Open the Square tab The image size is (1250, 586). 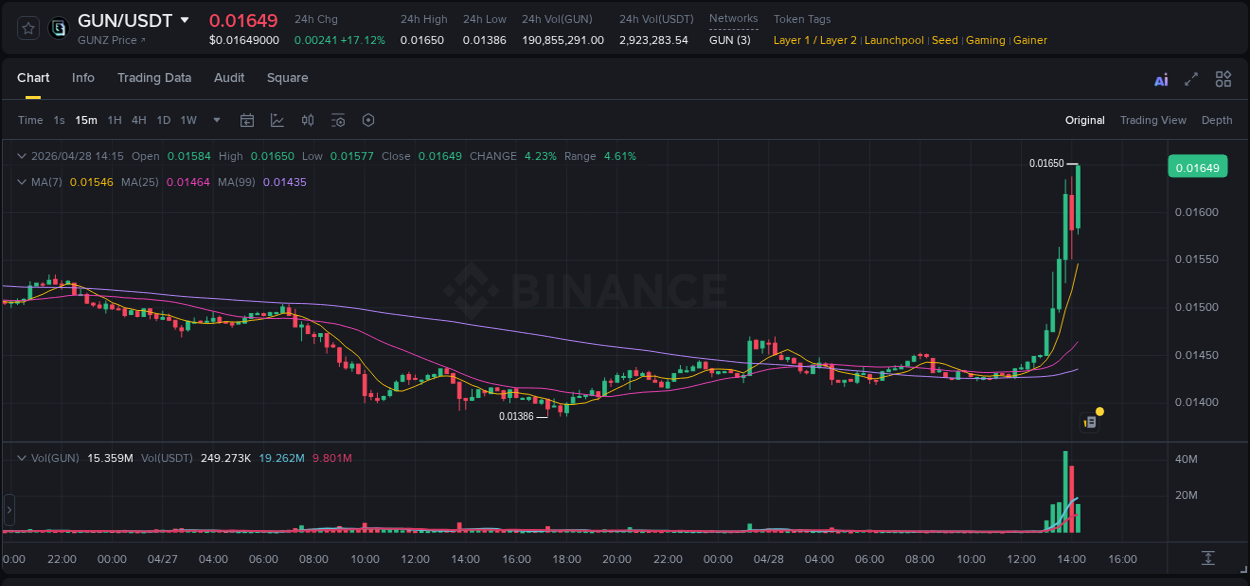(x=287, y=78)
